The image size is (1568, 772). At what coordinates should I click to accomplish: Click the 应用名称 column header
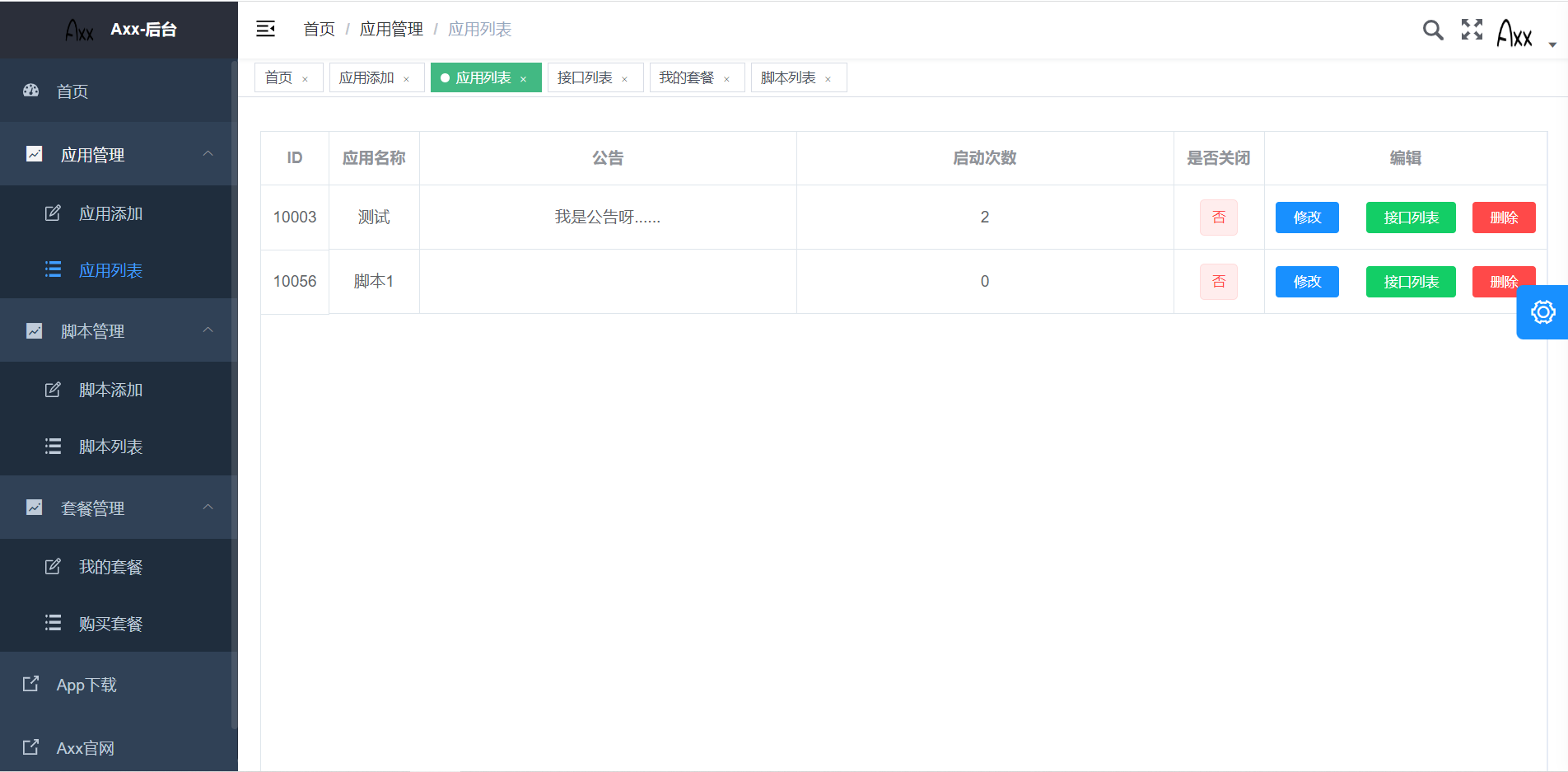pyautogui.click(x=374, y=157)
